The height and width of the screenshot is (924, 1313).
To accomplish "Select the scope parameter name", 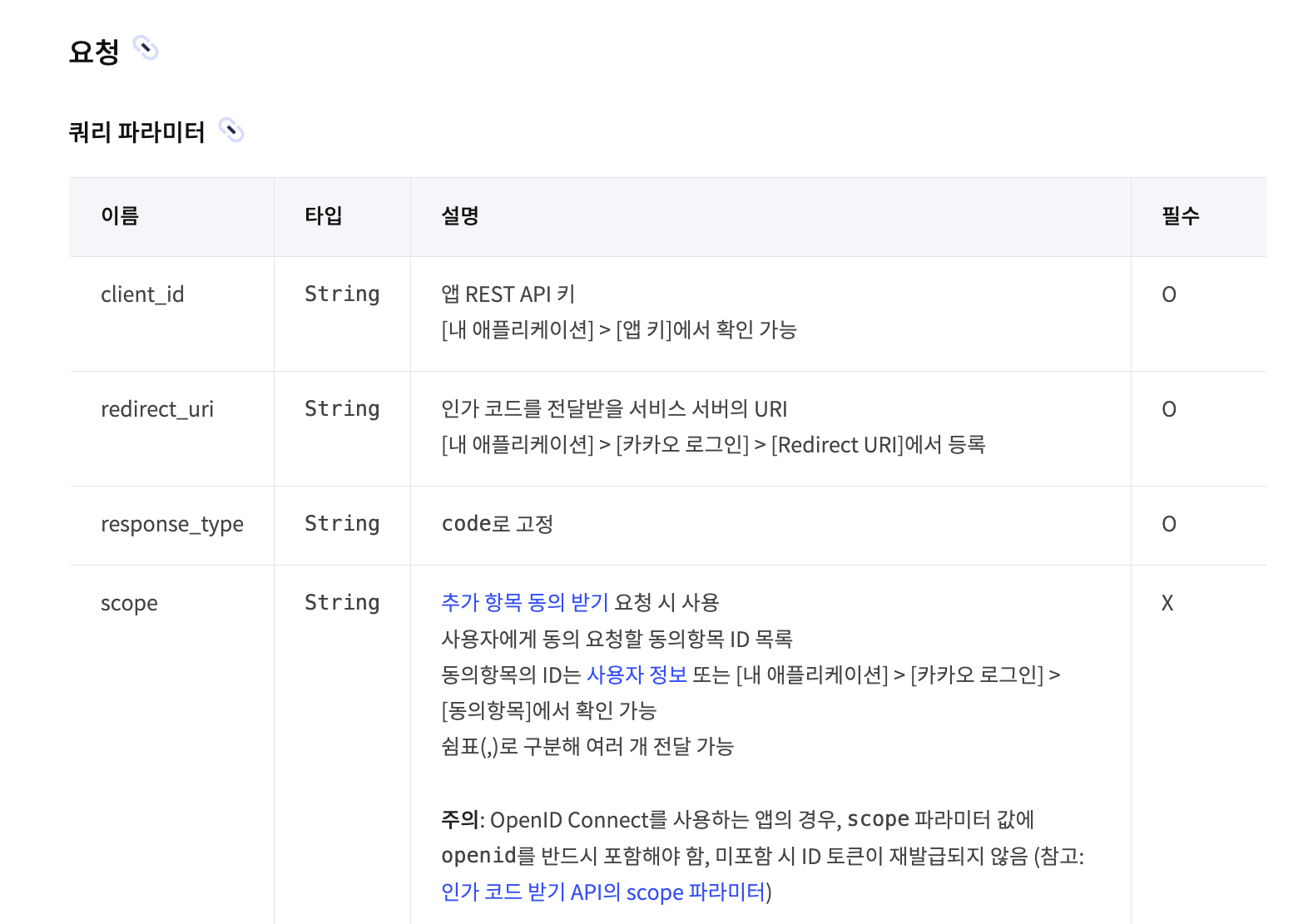I will (129, 603).
